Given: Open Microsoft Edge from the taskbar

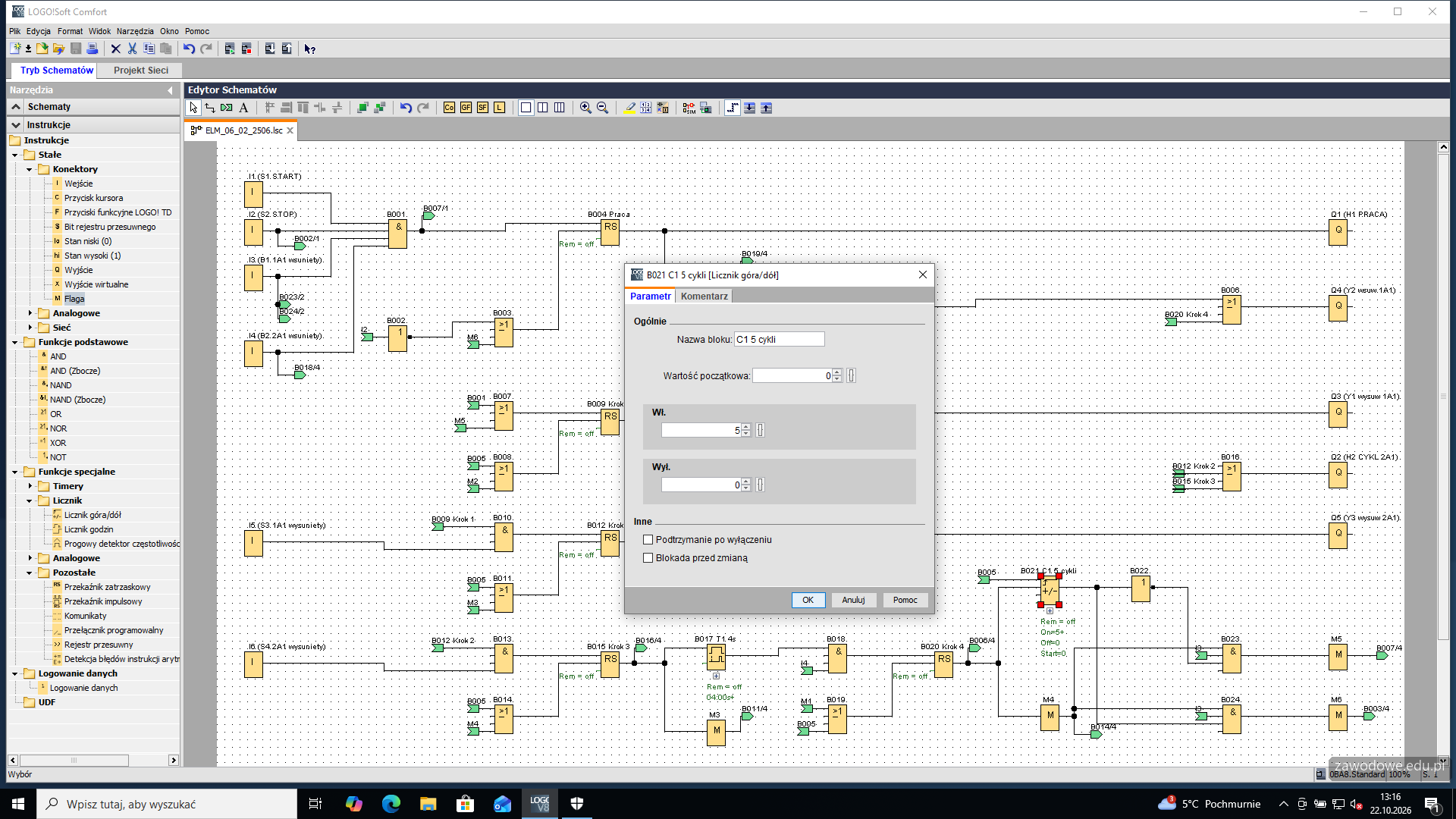Looking at the screenshot, I should [x=391, y=804].
